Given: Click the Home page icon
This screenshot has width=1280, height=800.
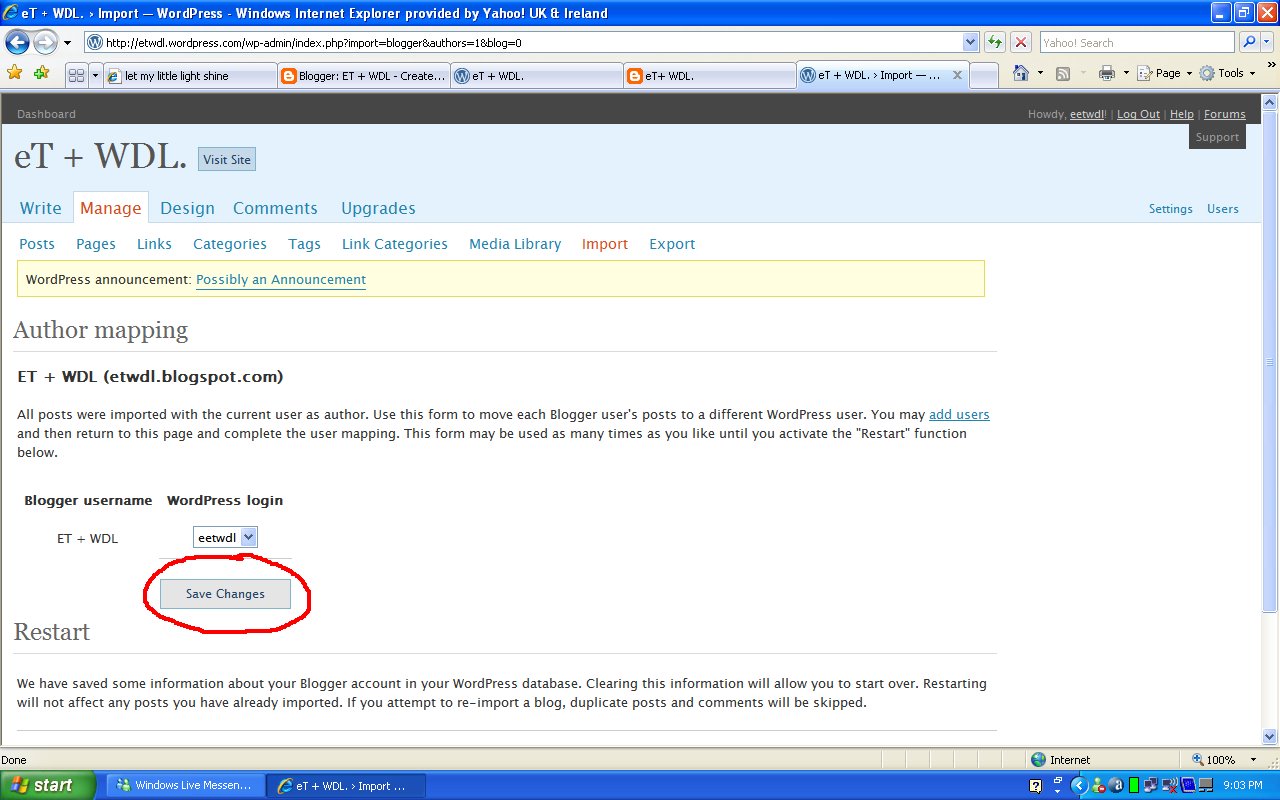Looking at the screenshot, I should [1020, 73].
